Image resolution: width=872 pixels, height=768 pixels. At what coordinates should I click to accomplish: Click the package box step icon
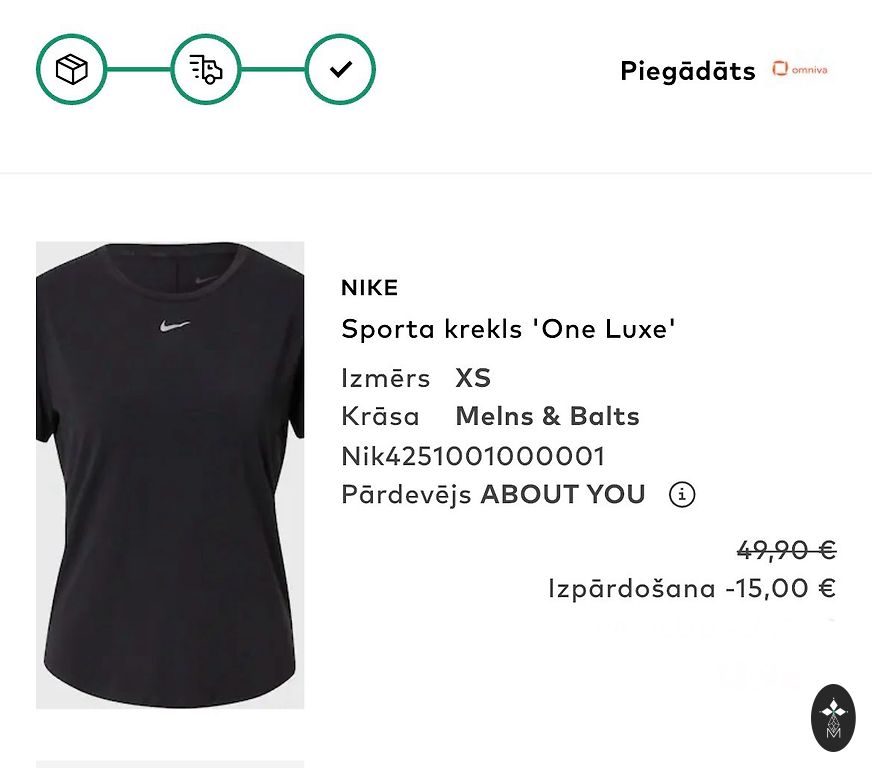71,69
